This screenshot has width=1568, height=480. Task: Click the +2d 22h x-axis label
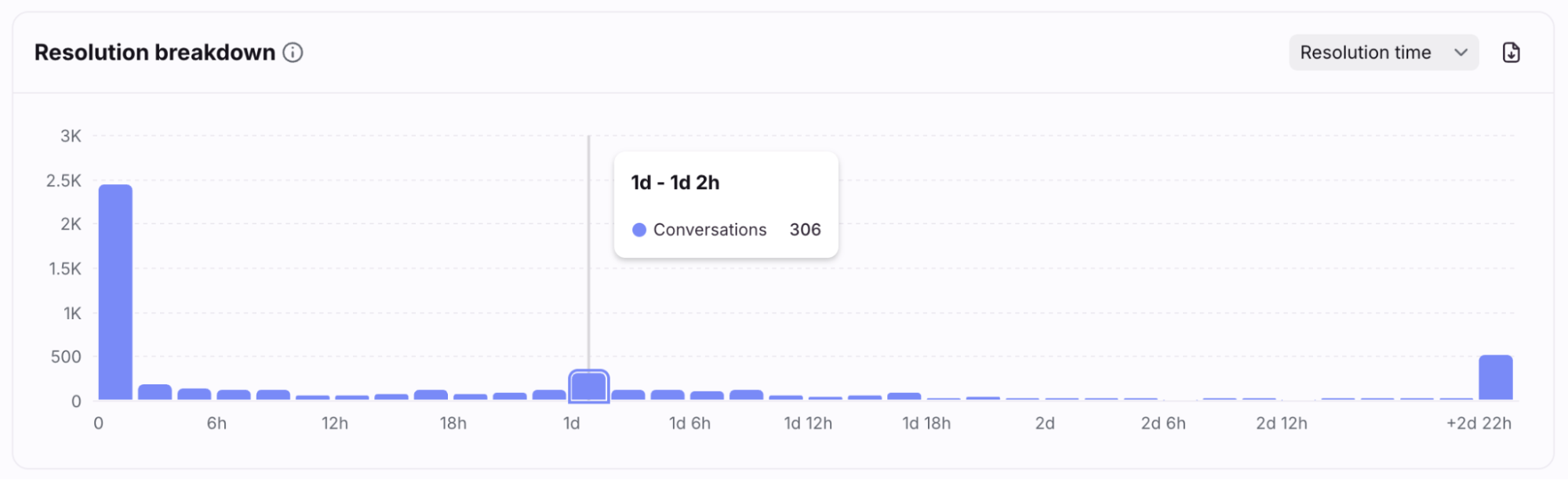coord(1479,424)
